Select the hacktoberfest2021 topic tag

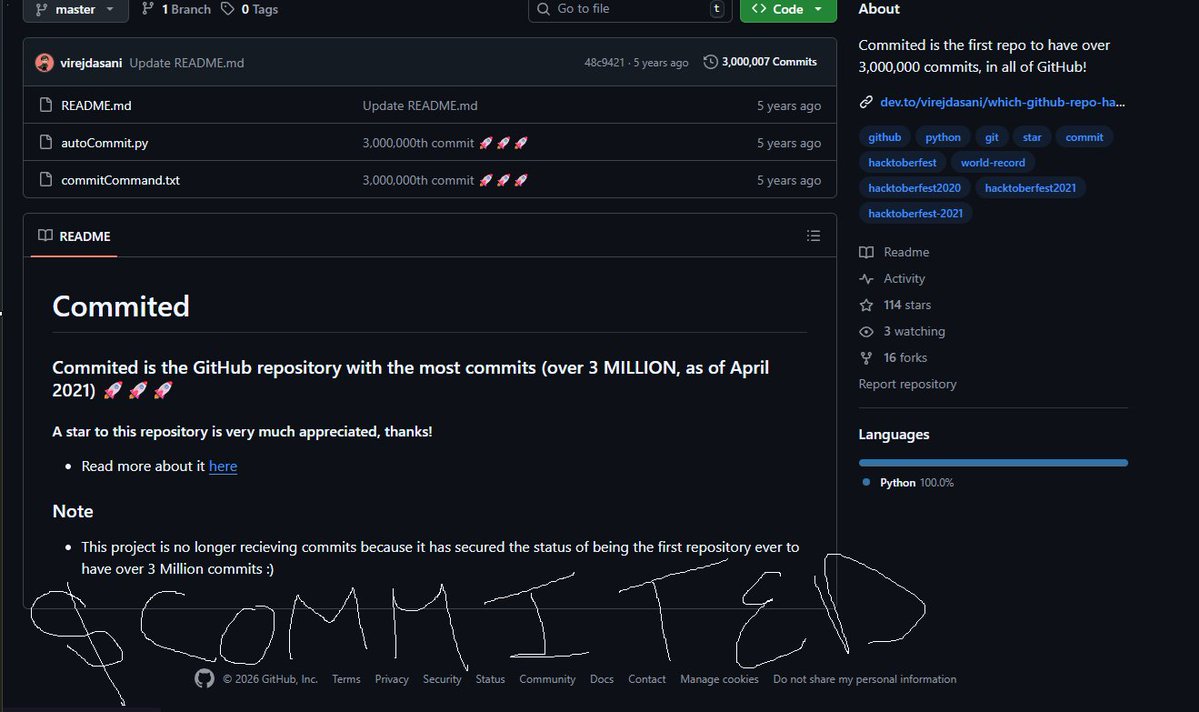click(x=1030, y=187)
